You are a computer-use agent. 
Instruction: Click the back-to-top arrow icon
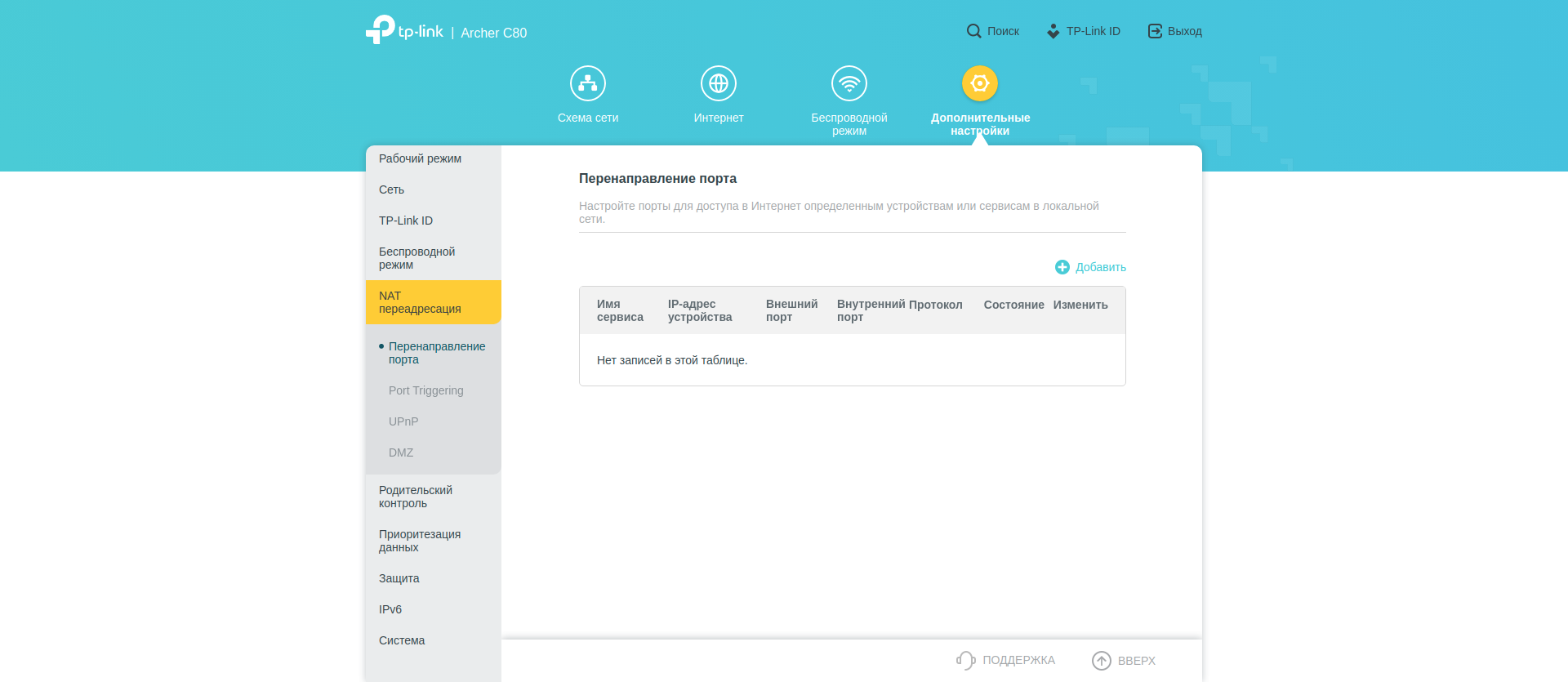click(1102, 660)
